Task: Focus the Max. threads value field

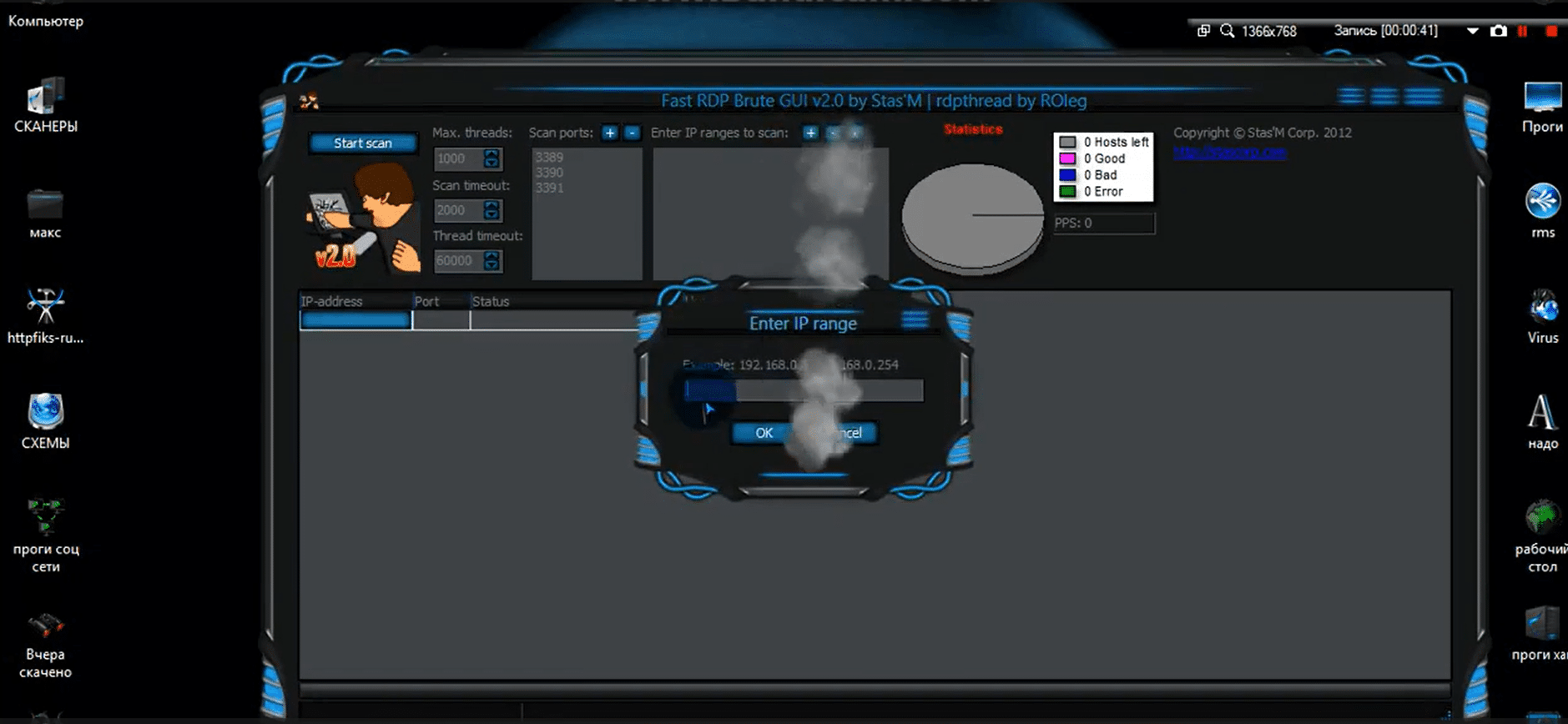Action: [x=458, y=158]
